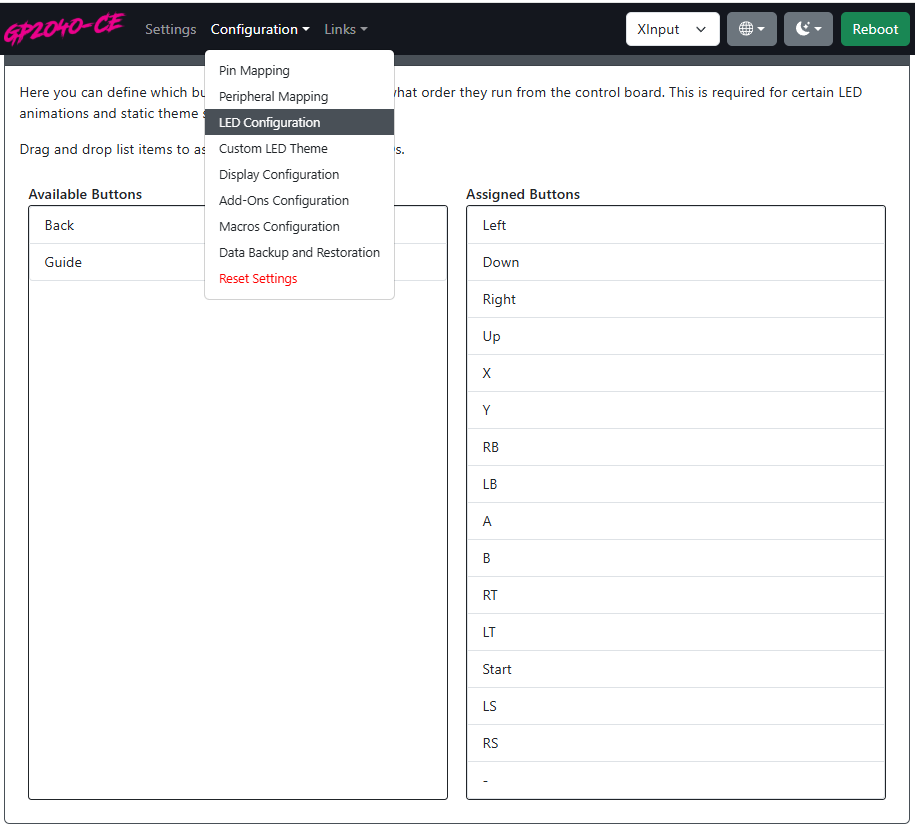Open the LED Configuration menu item
This screenshot has height=826, width=915.
[269, 123]
